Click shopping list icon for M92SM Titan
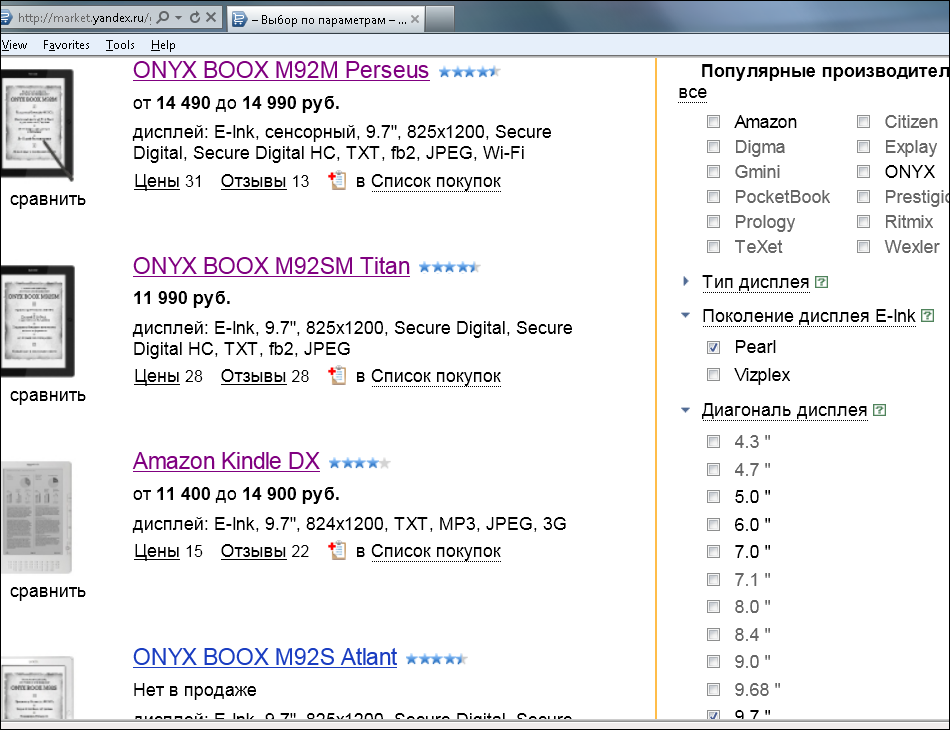950x730 pixels. click(337, 375)
